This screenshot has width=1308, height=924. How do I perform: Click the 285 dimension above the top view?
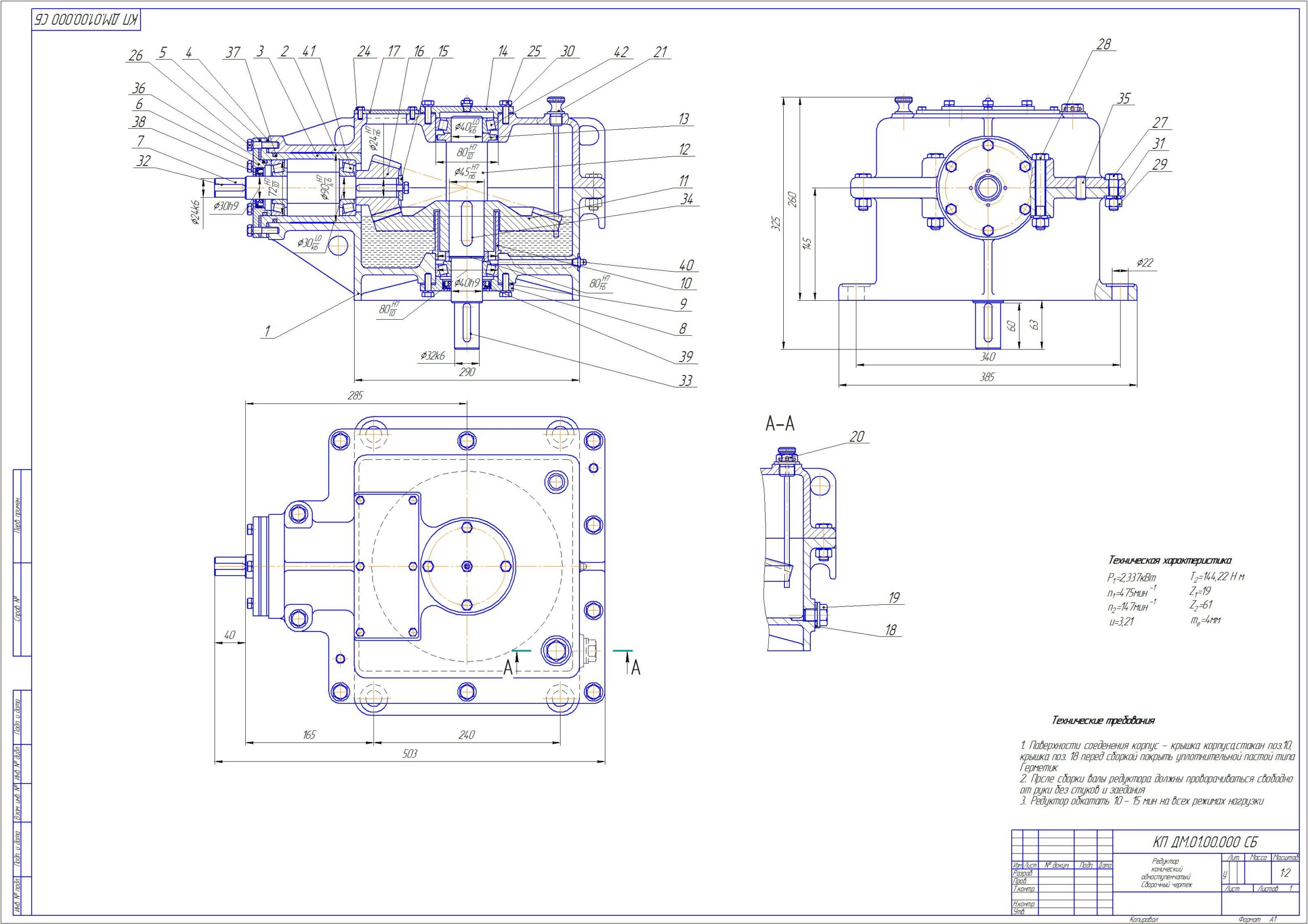click(355, 395)
